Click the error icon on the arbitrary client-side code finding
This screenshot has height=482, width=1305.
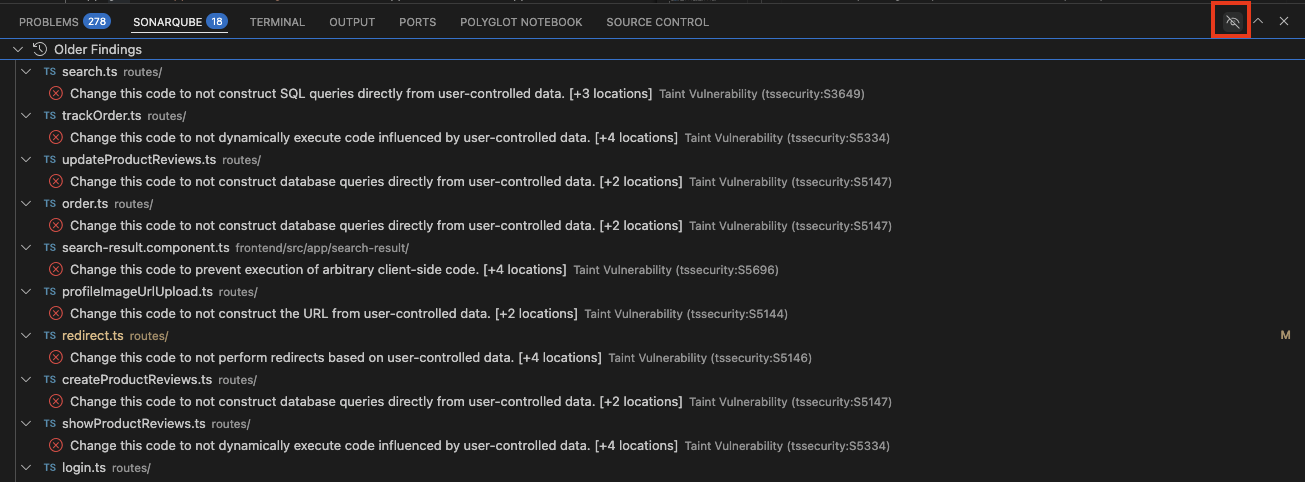pyautogui.click(x=56, y=270)
